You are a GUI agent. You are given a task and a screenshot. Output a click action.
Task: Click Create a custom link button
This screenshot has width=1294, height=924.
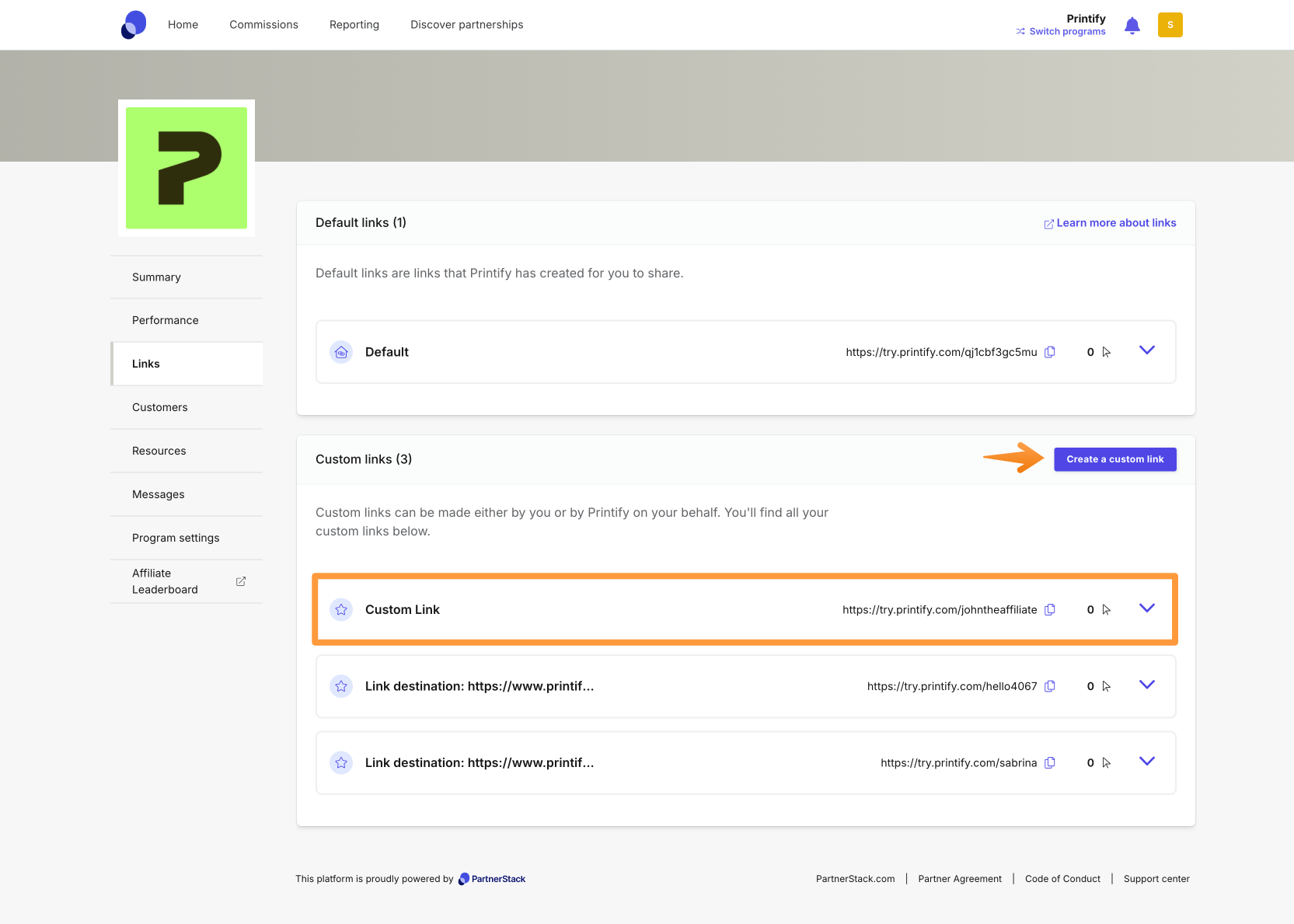click(1114, 459)
